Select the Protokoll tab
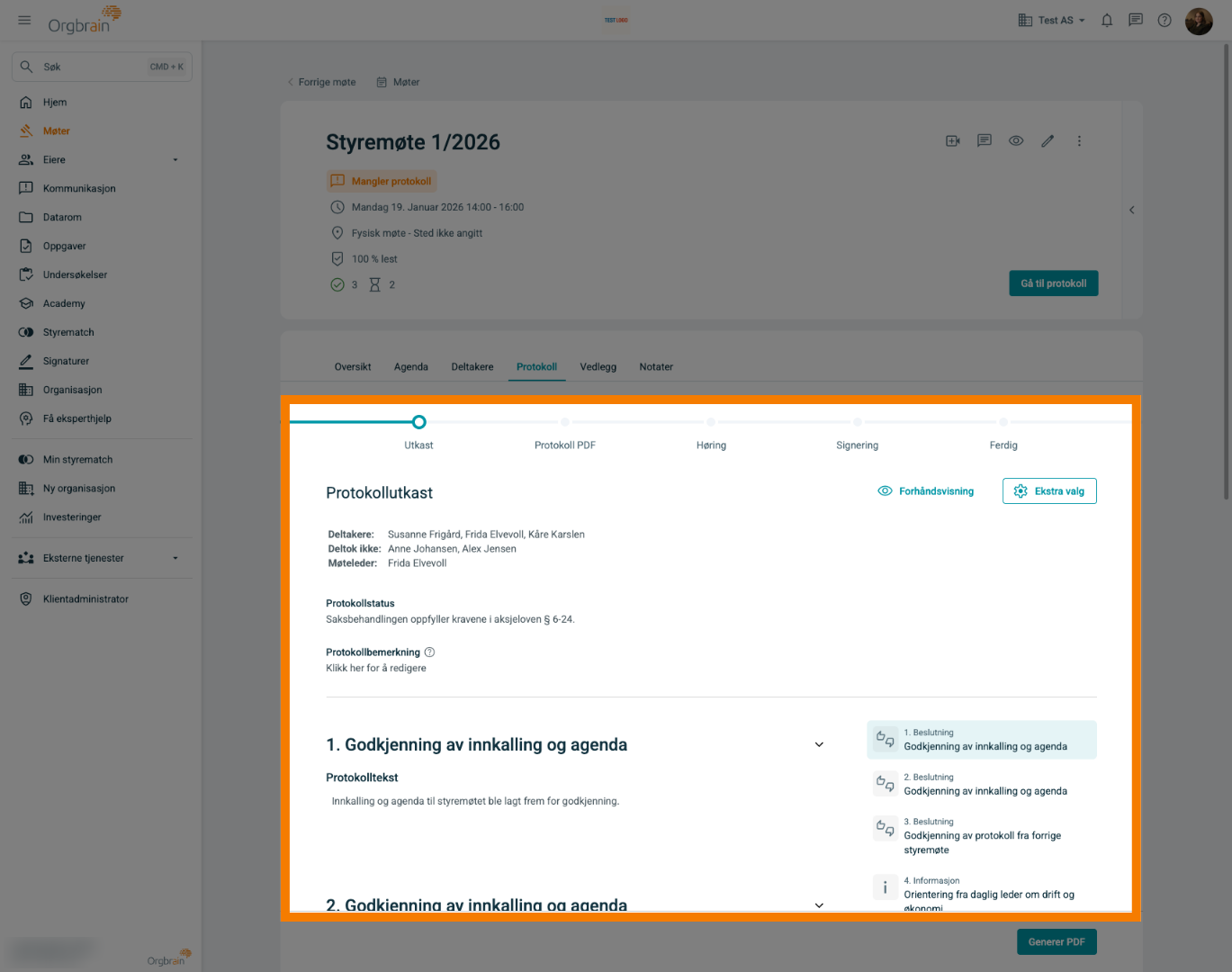The image size is (1232, 972). pos(536,367)
